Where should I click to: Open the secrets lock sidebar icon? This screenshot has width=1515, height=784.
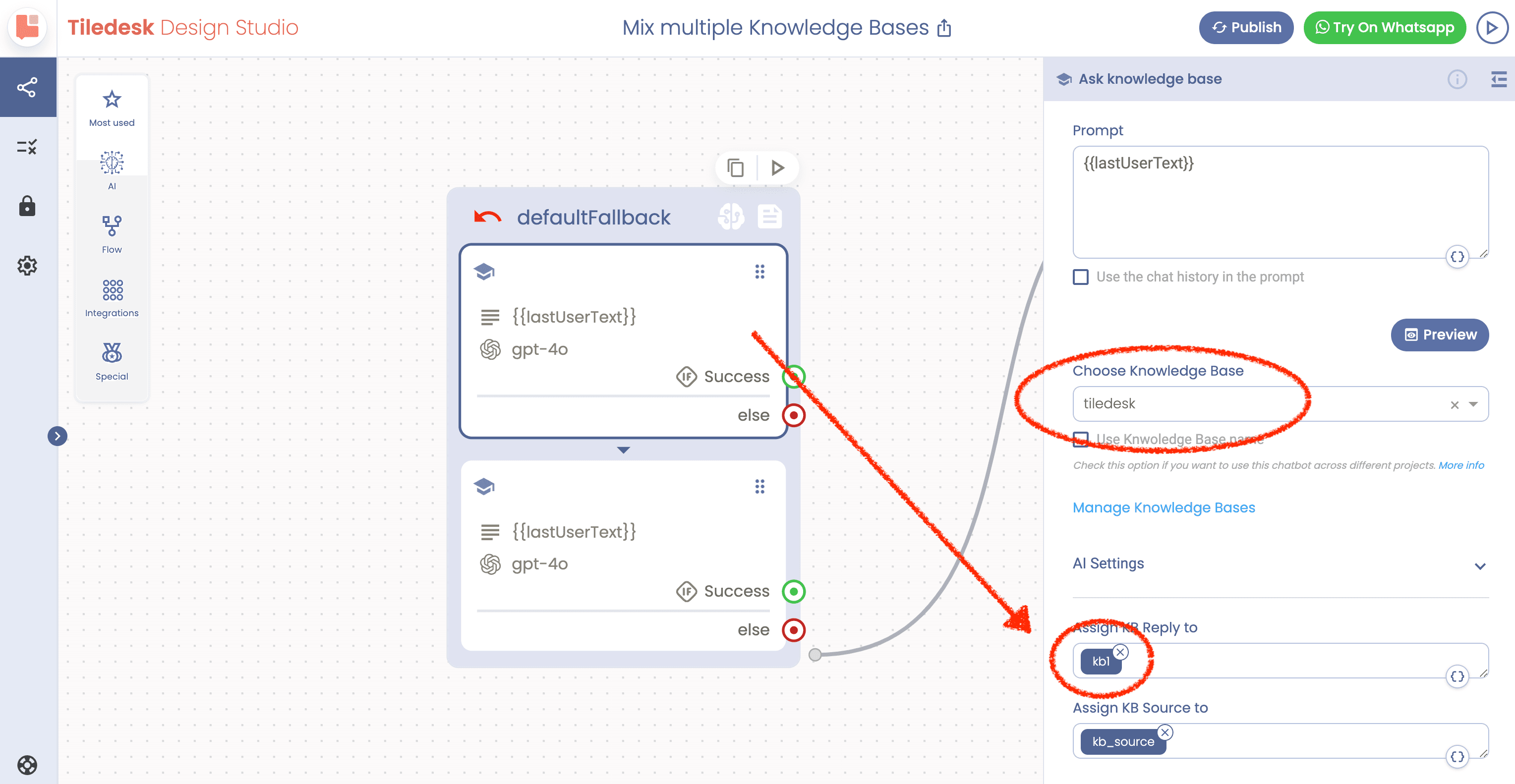[27, 206]
